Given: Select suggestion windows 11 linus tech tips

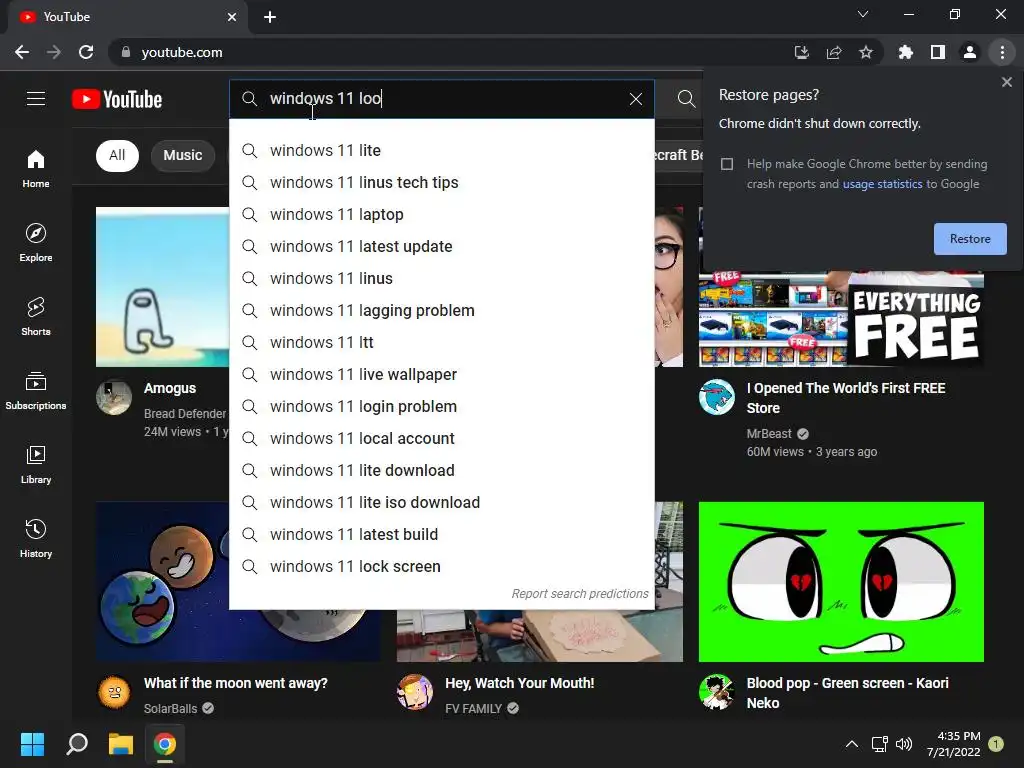Looking at the screenshot, I should (442, 182).
